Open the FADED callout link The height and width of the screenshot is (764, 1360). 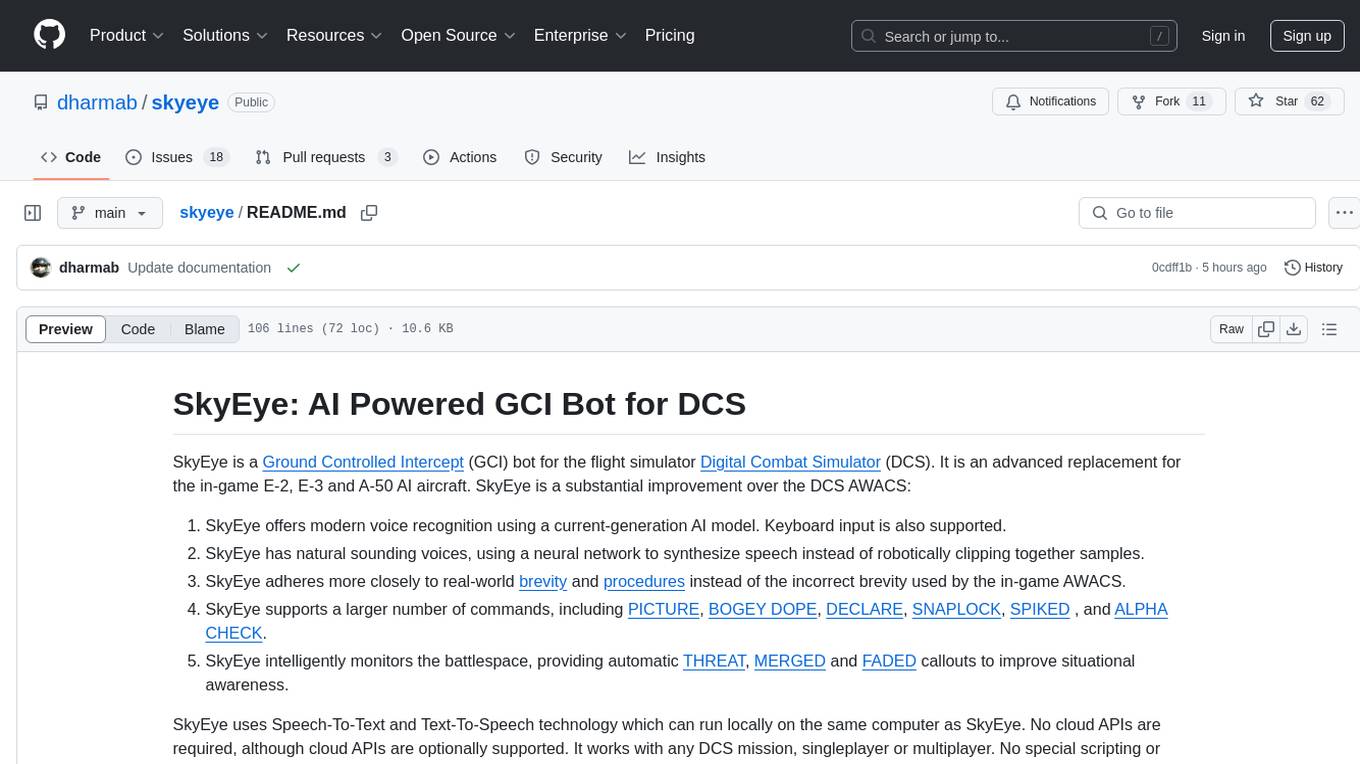point(889,661)
